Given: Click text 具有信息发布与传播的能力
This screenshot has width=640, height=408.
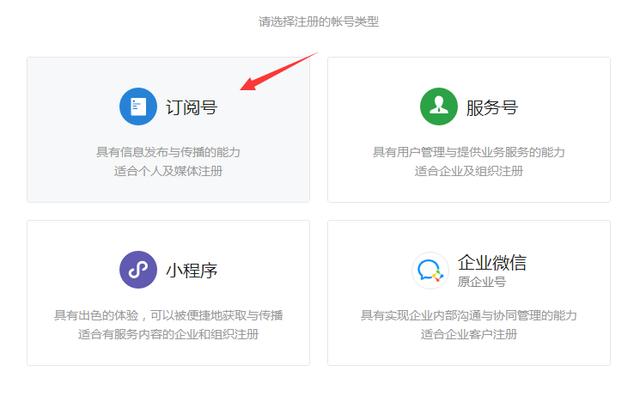Looking at the screenshot, I should tap(168, 152).
